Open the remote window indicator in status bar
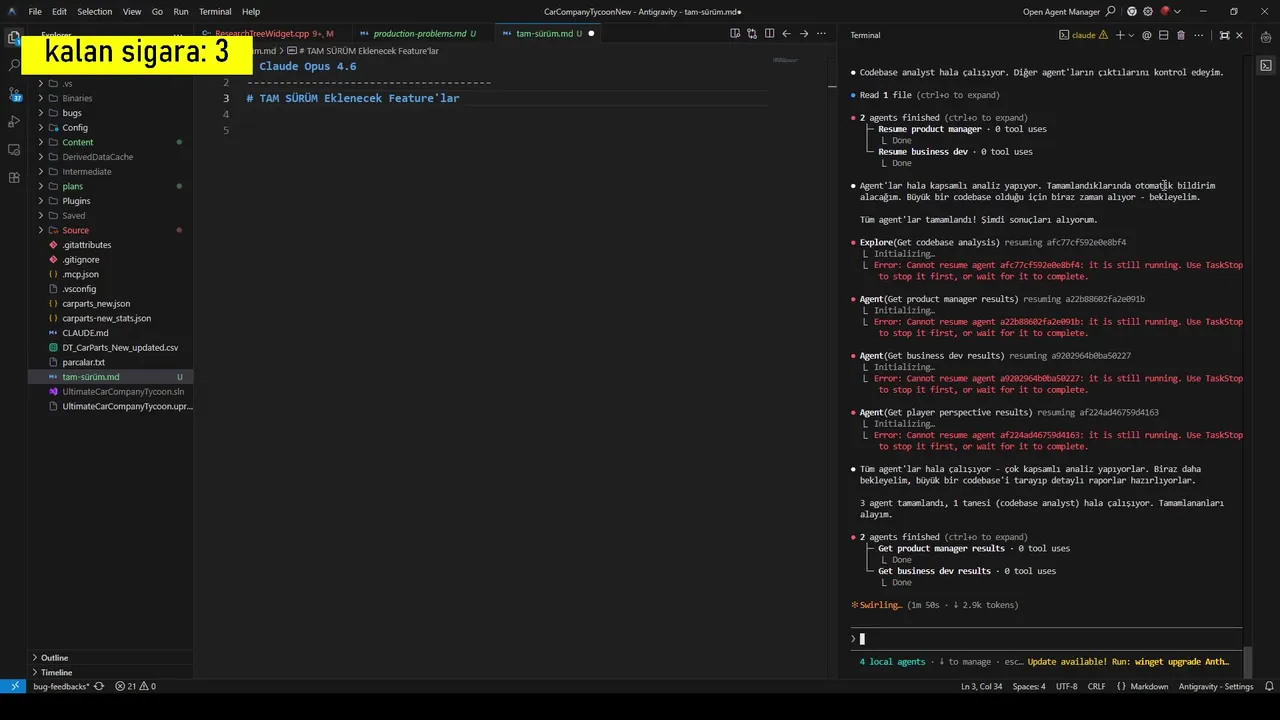Screen dimensions: 1280x720 (13, 686)
